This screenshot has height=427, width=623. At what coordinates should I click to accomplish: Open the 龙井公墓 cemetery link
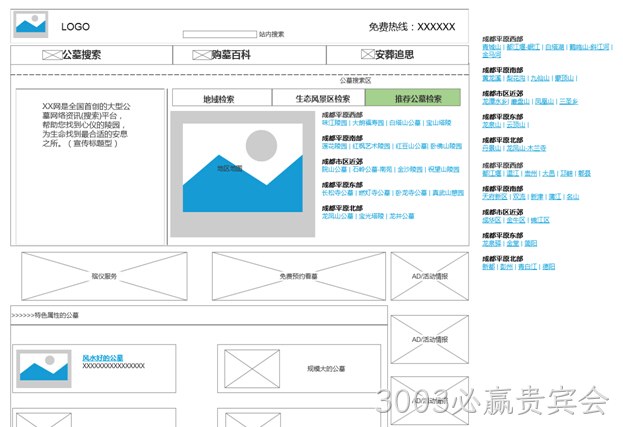[x=402, y=216]
